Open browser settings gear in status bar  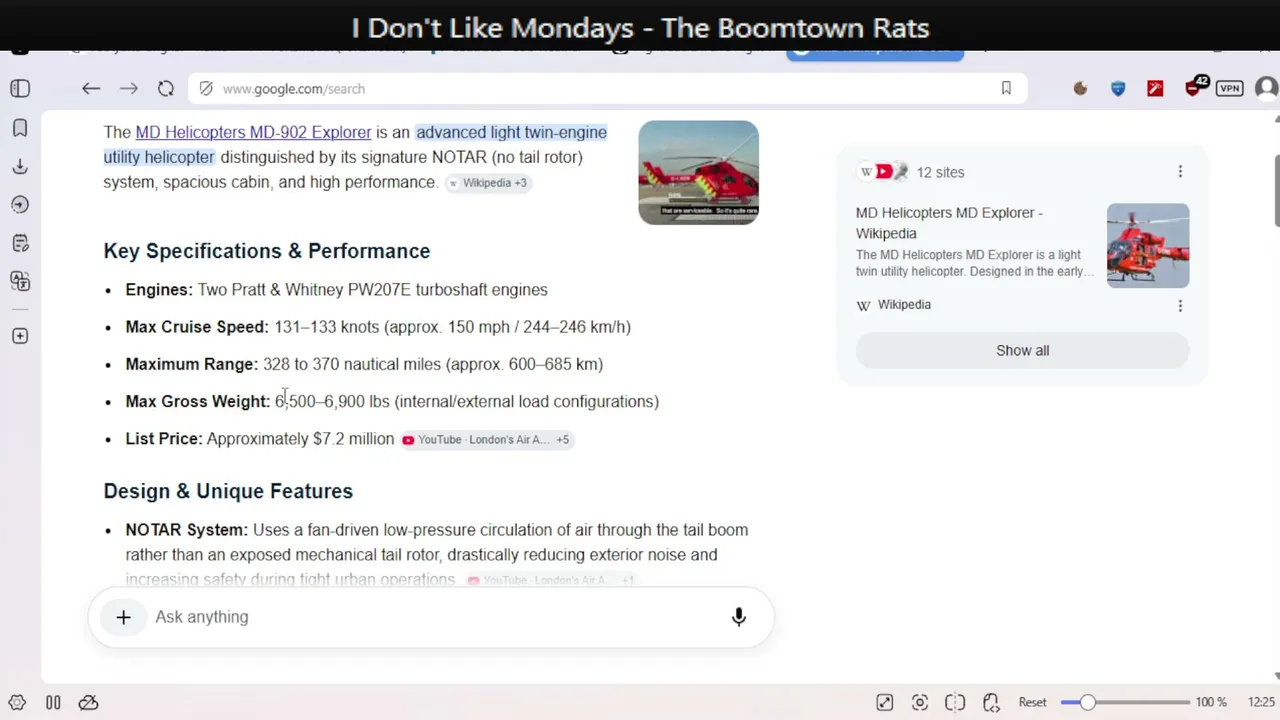17,703
